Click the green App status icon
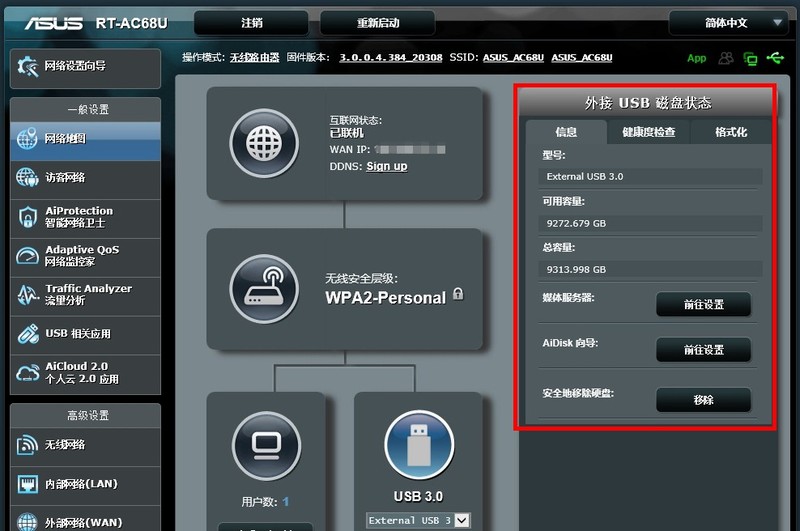 click(x=696, y=58)
